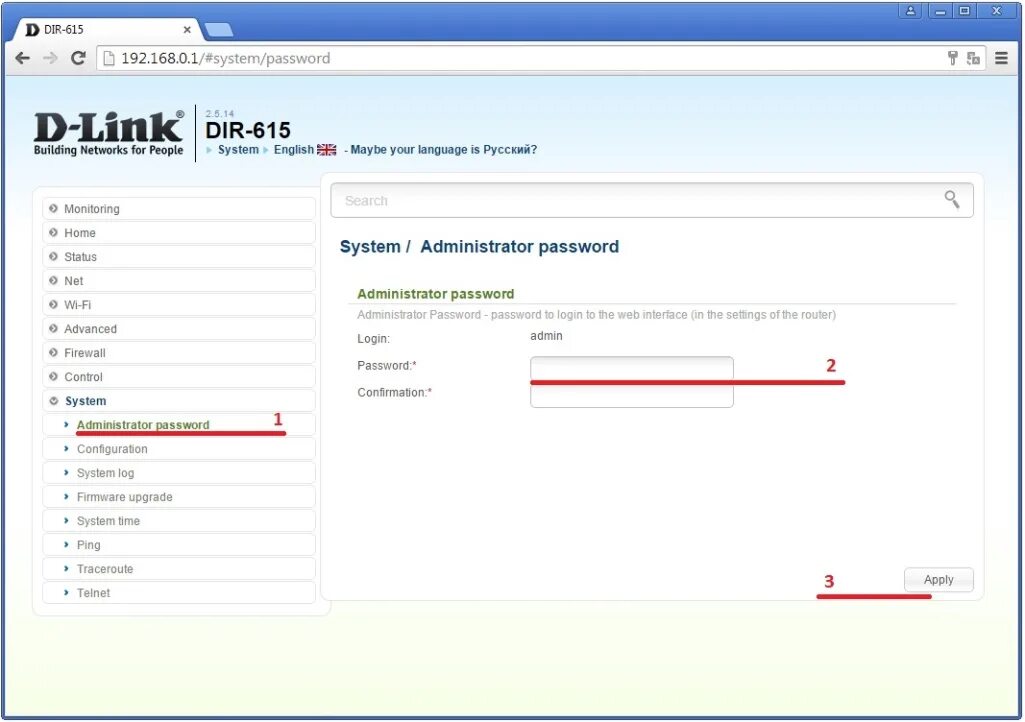
Task: Click firmware version 2.5.14 text
Action: tap(220, 114)
